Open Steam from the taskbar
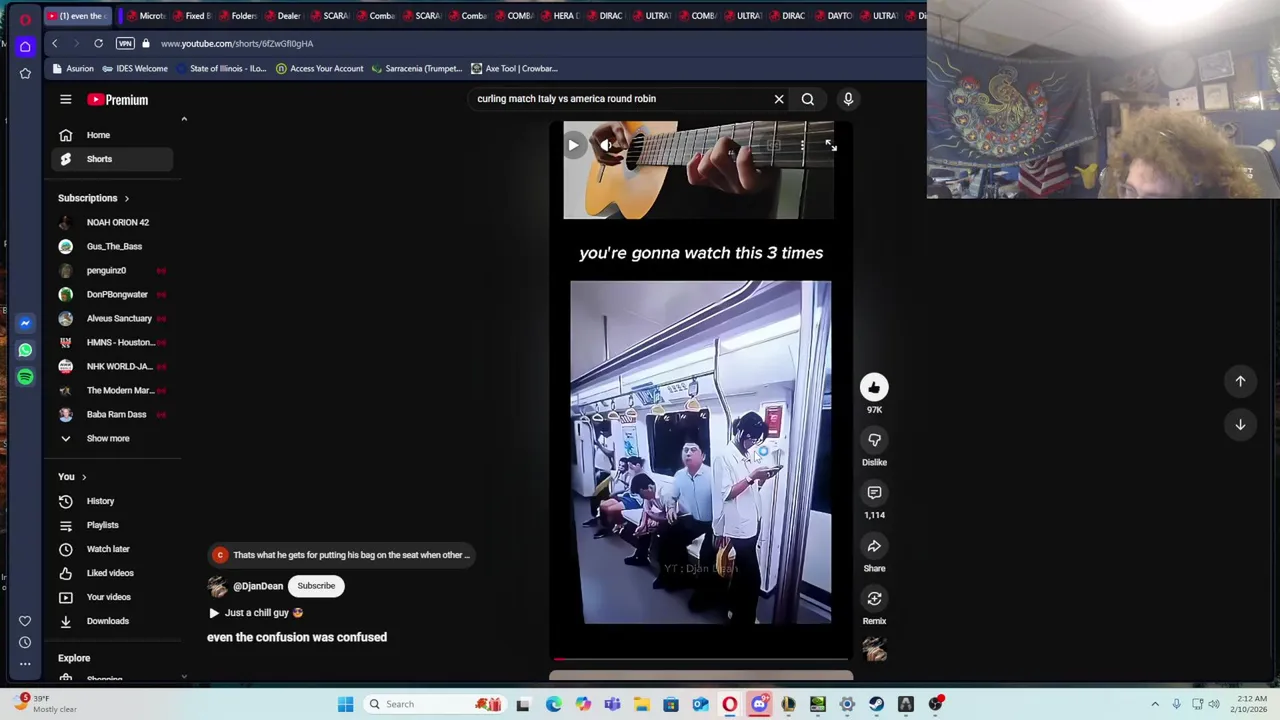 (x=876, y=704)
